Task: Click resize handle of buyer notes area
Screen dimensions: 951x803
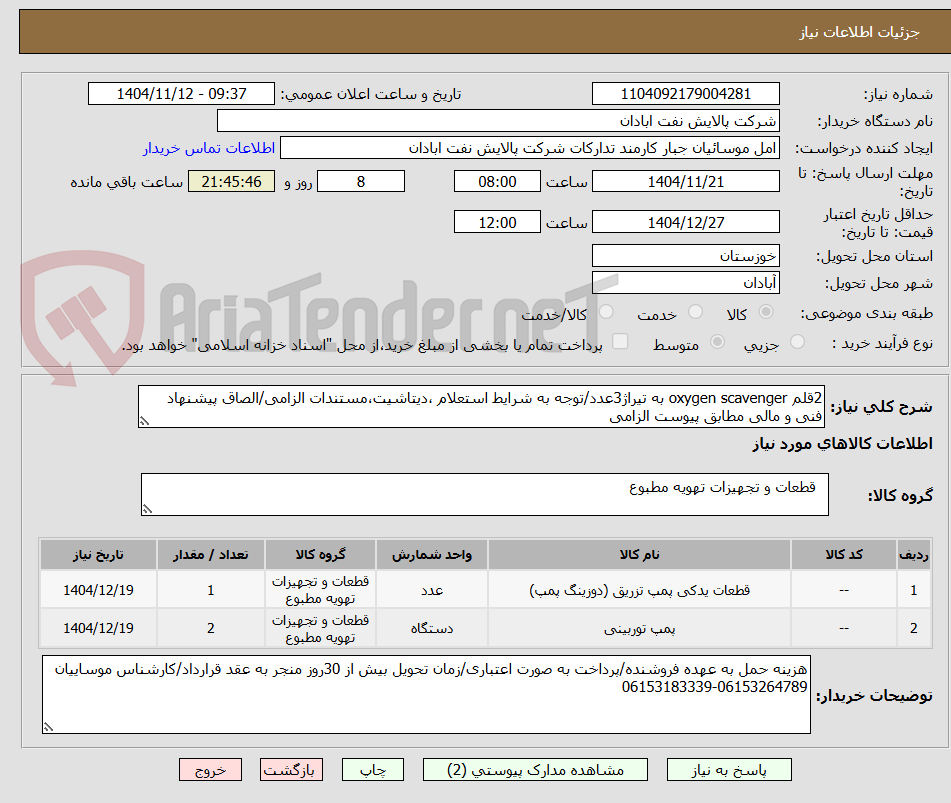Action: pos(48,727)
